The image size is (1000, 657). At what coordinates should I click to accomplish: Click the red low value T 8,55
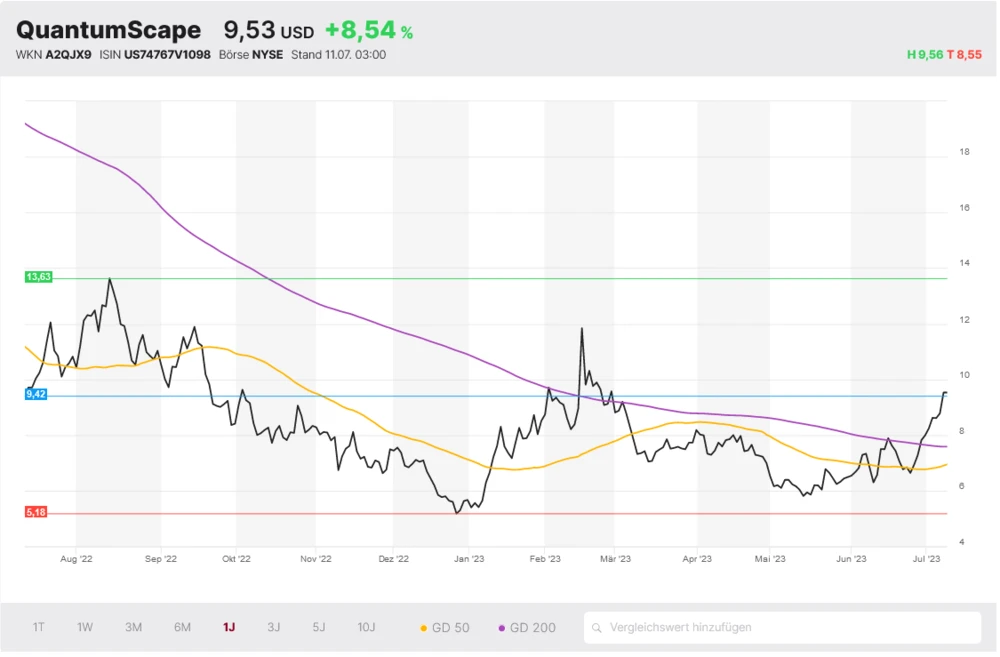pos(964,55)
